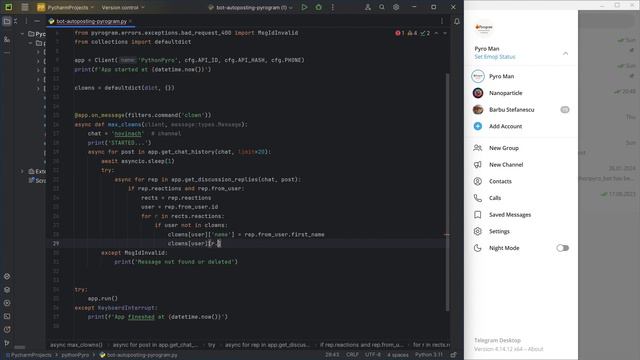This screenshot has height=360, width=640.
Task: Click Telegram Settings gear icon
Action: pyautogui.click(x=478, y=231)
